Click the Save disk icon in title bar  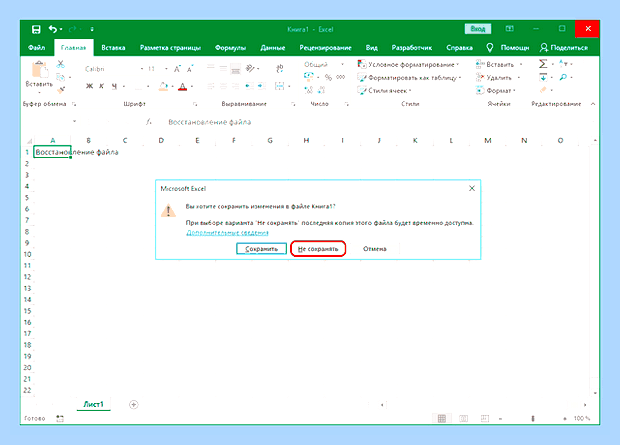click(36, 29)
